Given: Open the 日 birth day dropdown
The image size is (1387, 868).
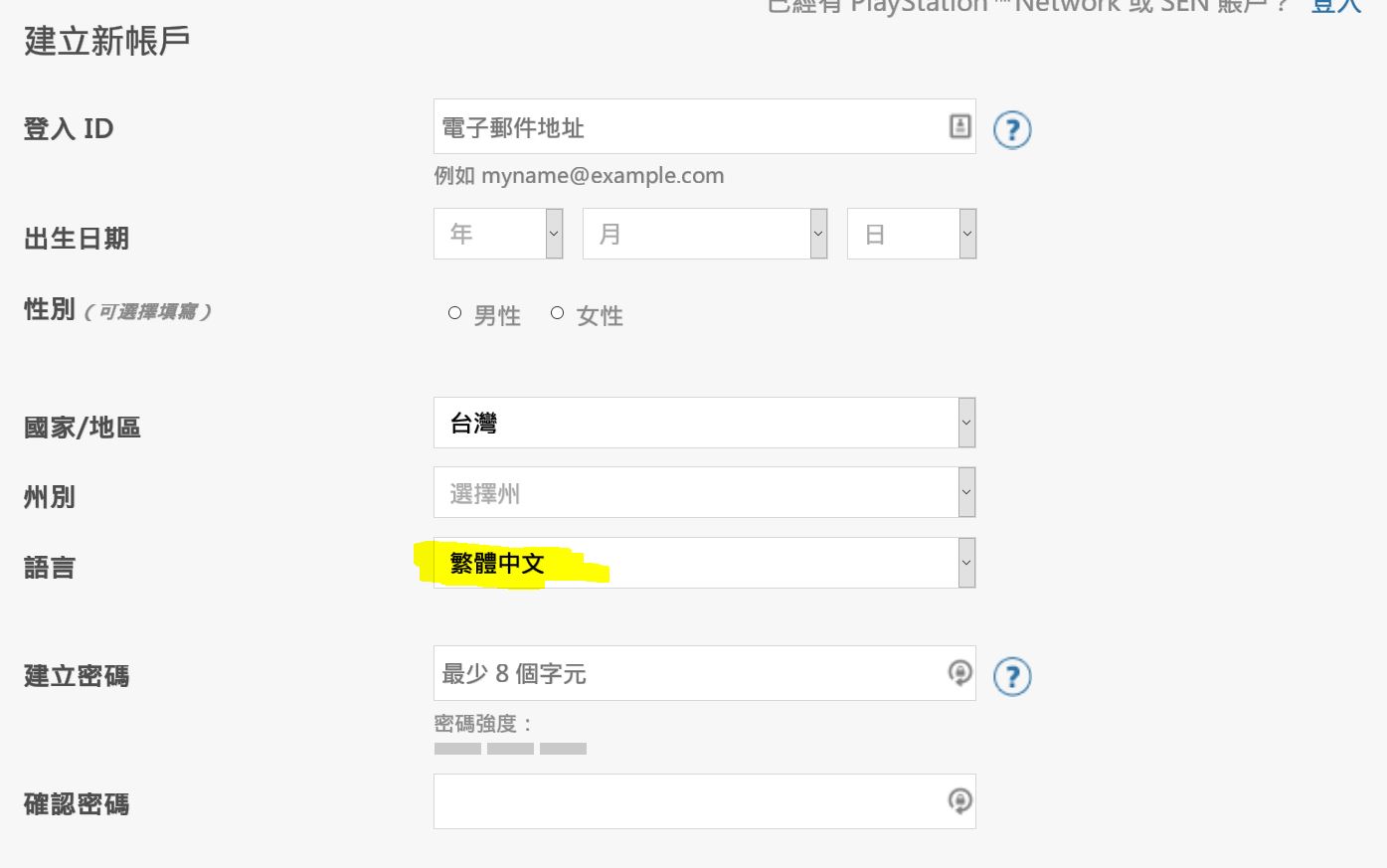Looking at the screenshot, I should click(912, 234).
